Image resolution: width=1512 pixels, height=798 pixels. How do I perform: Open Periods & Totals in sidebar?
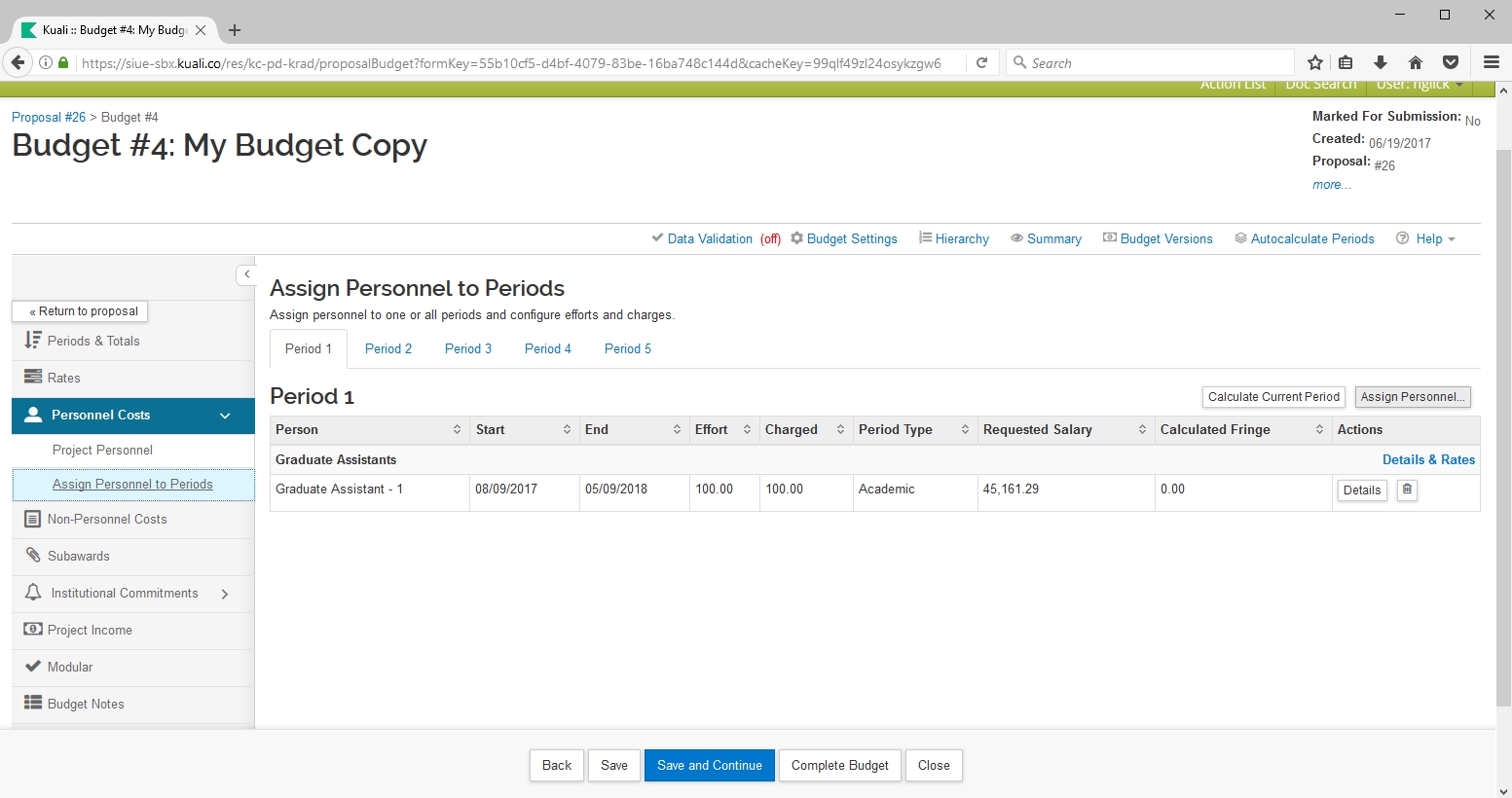[x=93, y=341]
